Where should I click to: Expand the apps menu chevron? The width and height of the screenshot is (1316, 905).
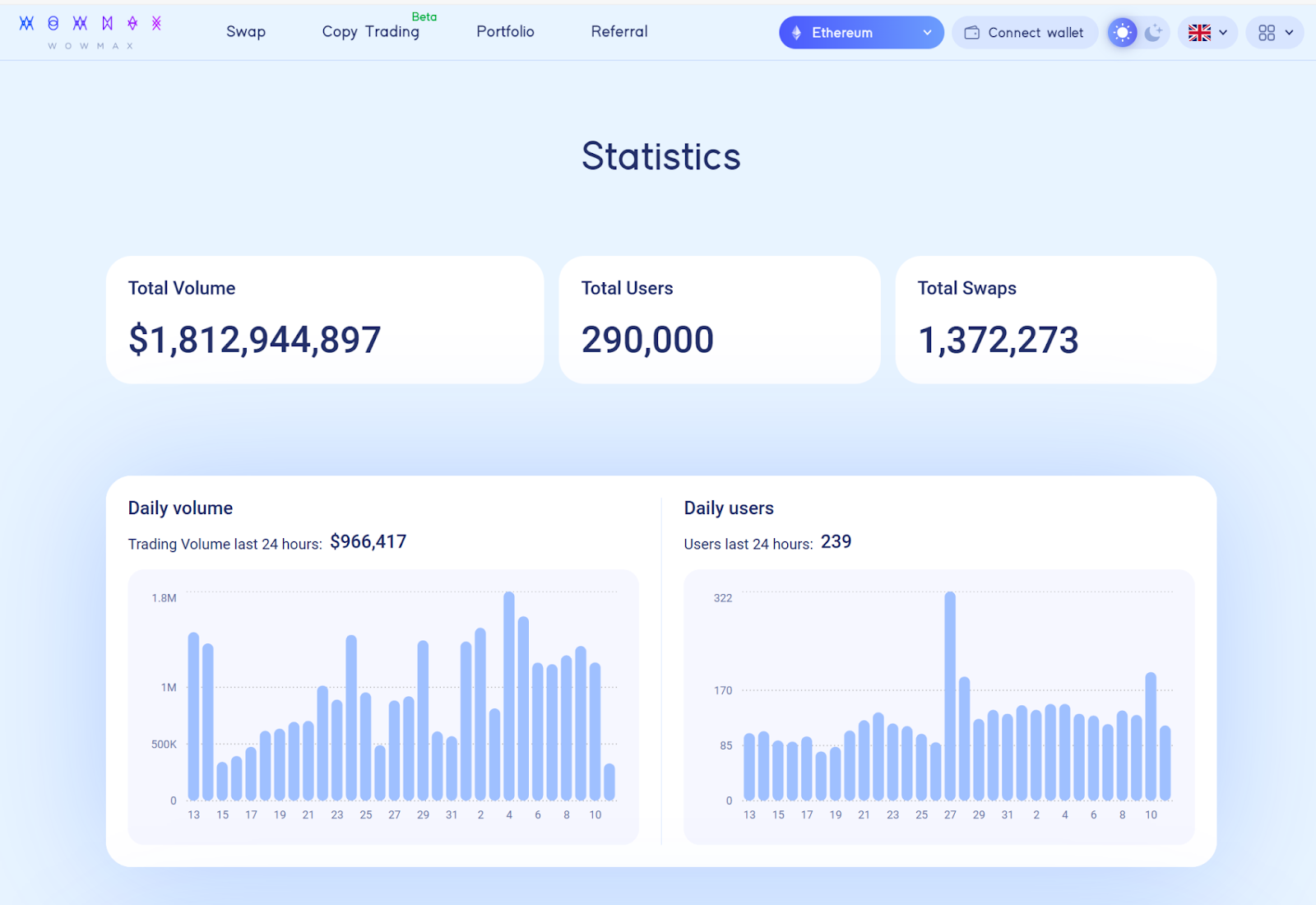coord(1289,33)
